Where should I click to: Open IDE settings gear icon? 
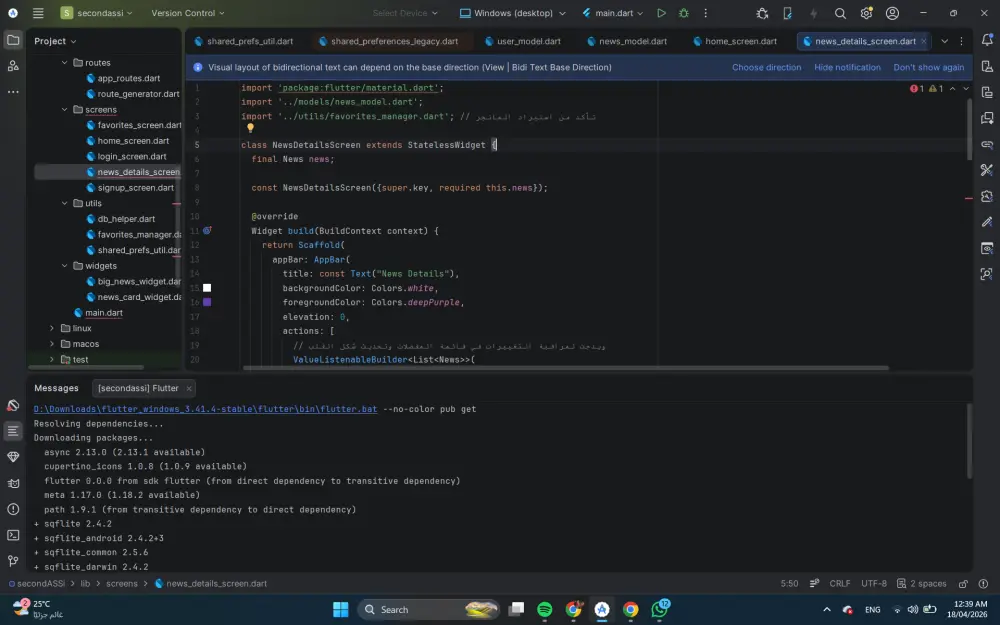[866, 13]
